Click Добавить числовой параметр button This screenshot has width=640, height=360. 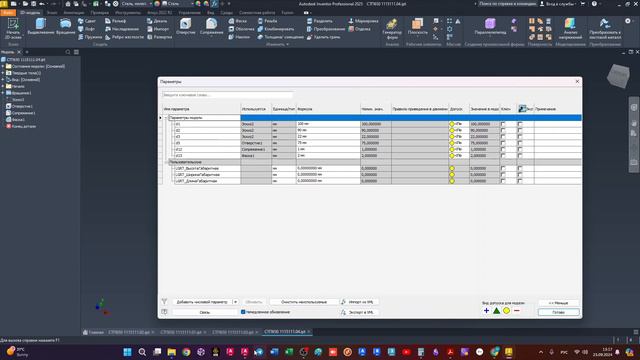click(202, 302)
